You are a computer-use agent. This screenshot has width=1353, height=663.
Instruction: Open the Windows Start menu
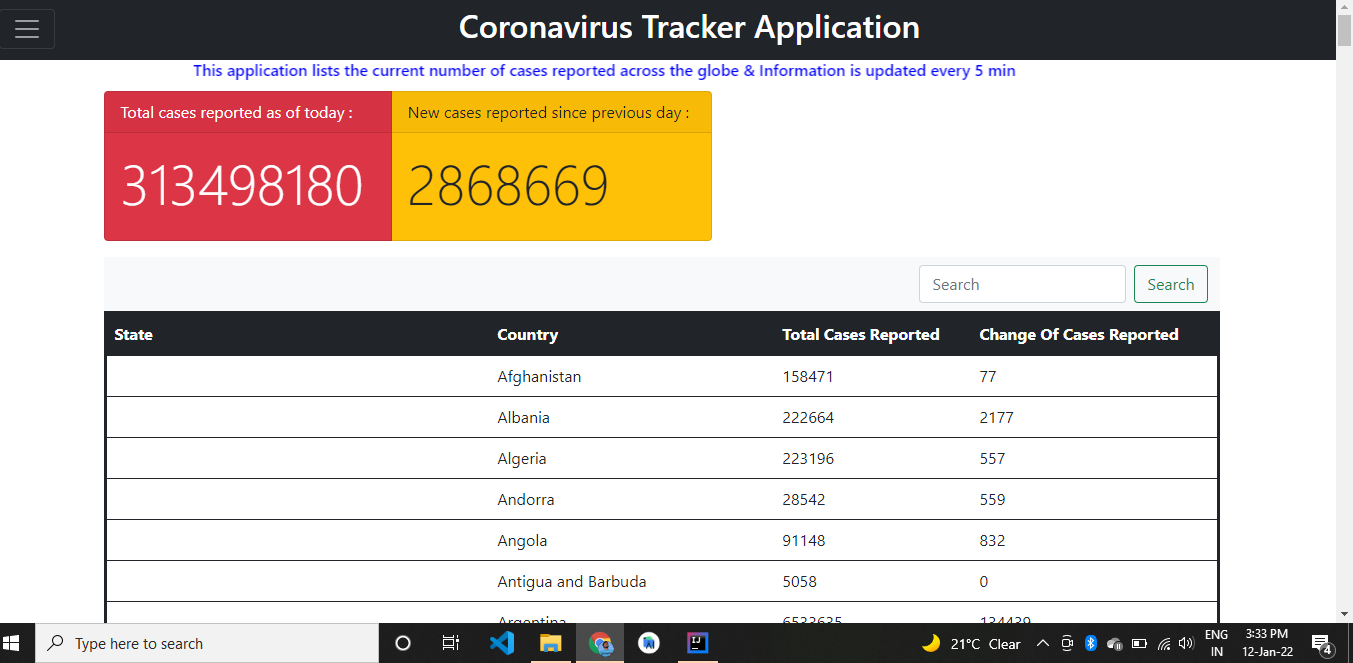(x=13, y=643)
